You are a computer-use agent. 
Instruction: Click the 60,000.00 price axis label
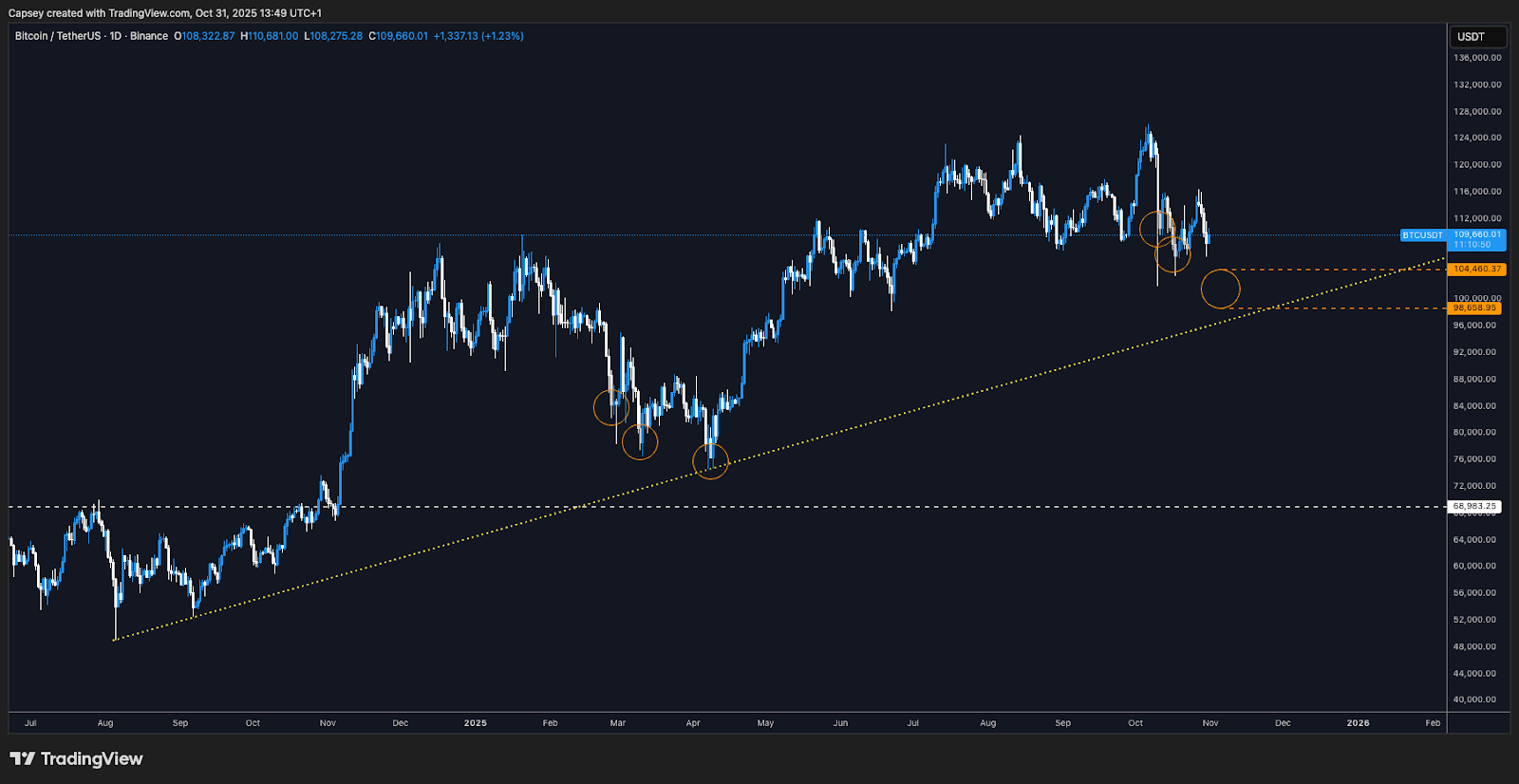(1474, 567)
